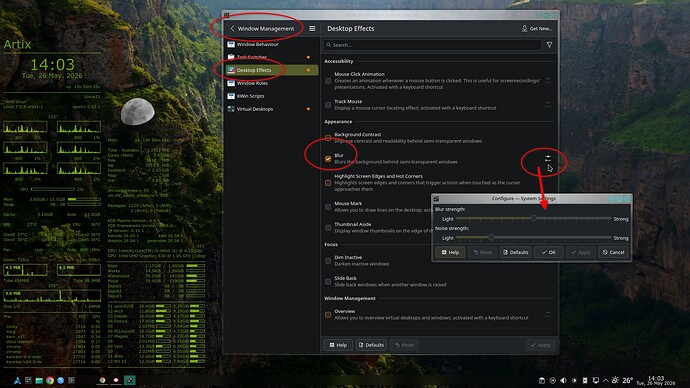Screen dimensions: 690x388
Task: Open the hamburger menu beside Window Management
Action: pyautogui.click(x=312, y=29)
